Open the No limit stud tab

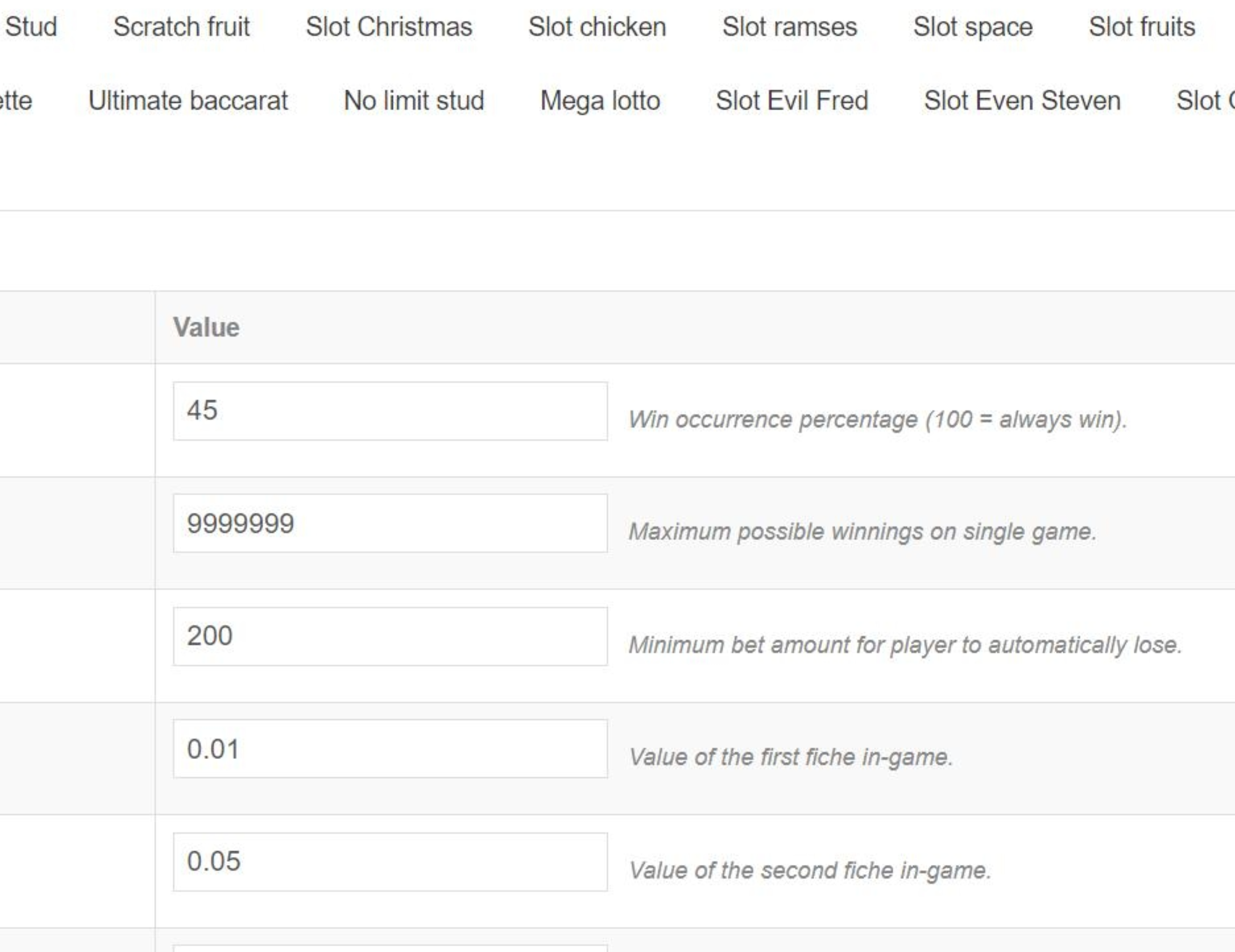(x=413, y=101)
